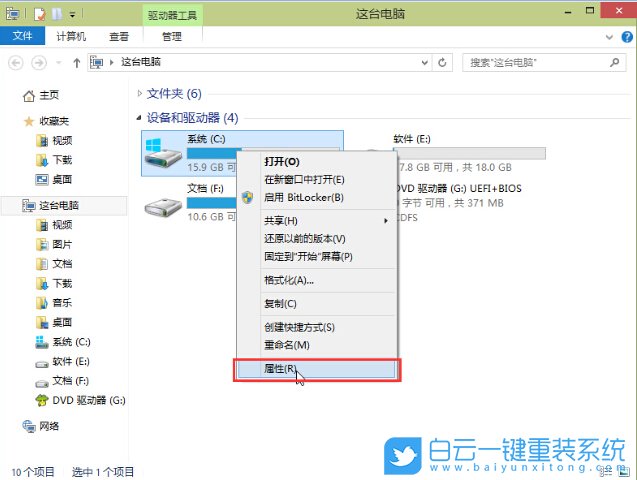Click the New Folder icon in title bar

pos(56,14)
